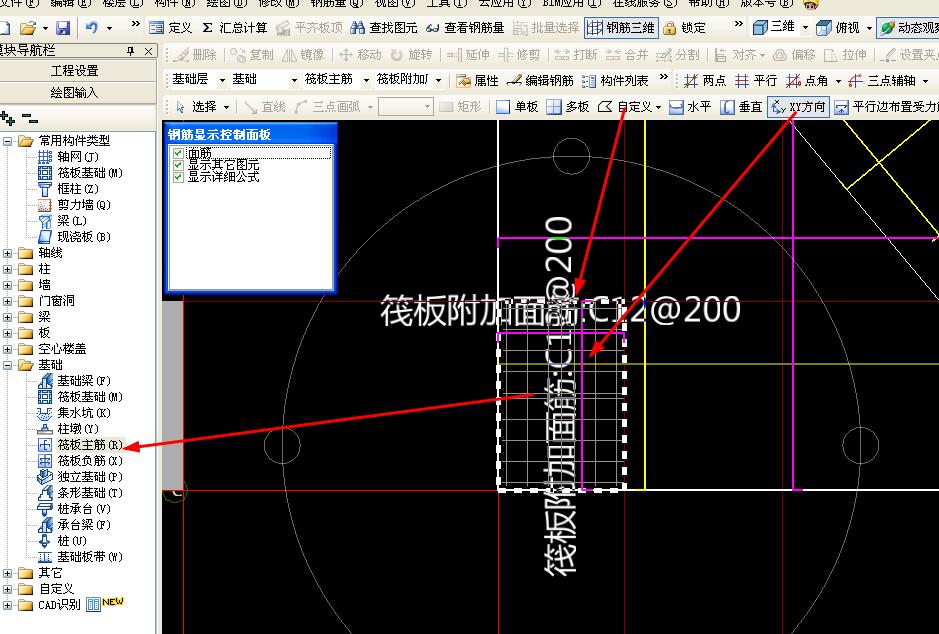939x634 pixels.
Task: Open 查看钢筋量 rebar quantity viewer
Action: pyautogui.click(x=470, y=28)
